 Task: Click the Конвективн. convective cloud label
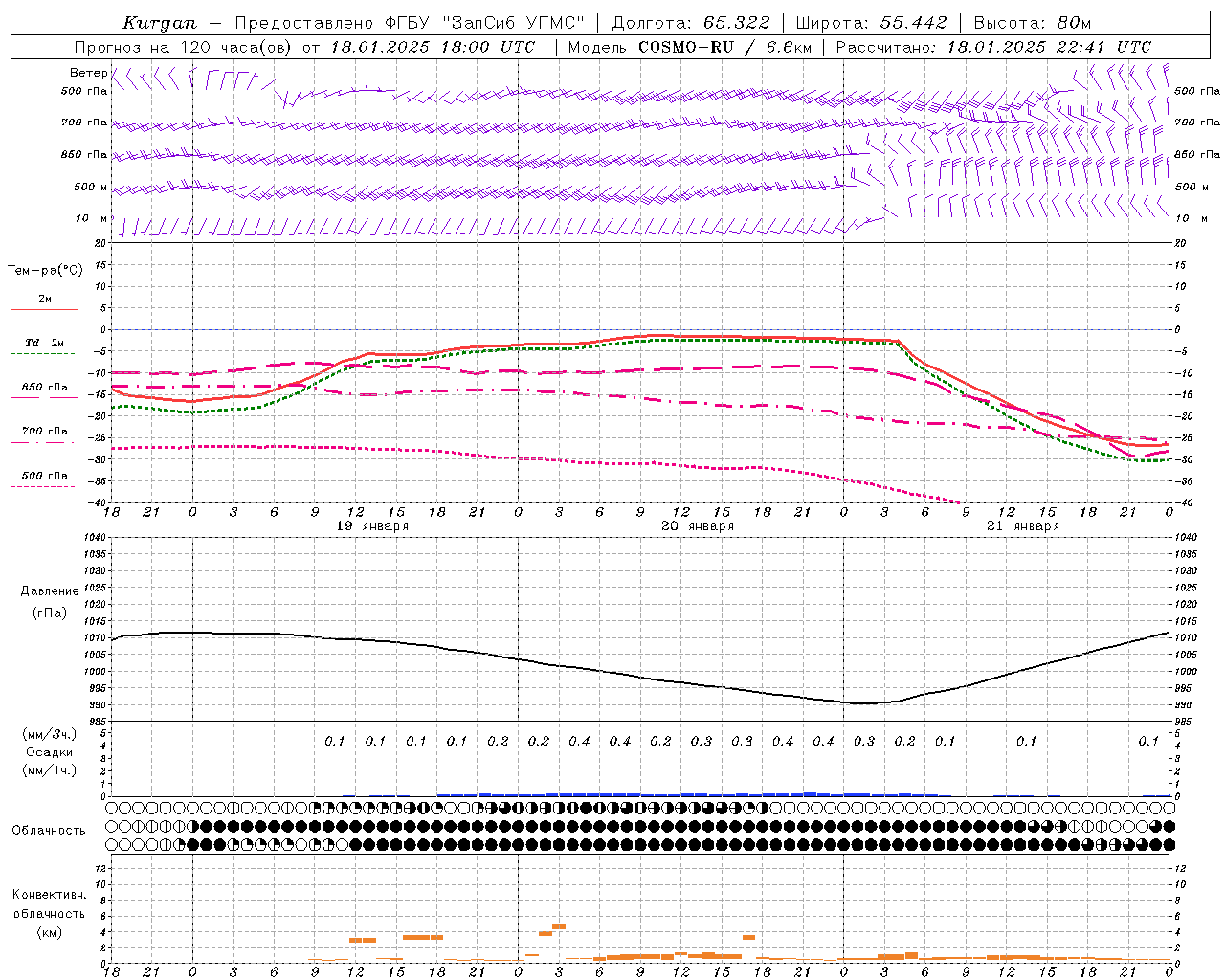49,895
